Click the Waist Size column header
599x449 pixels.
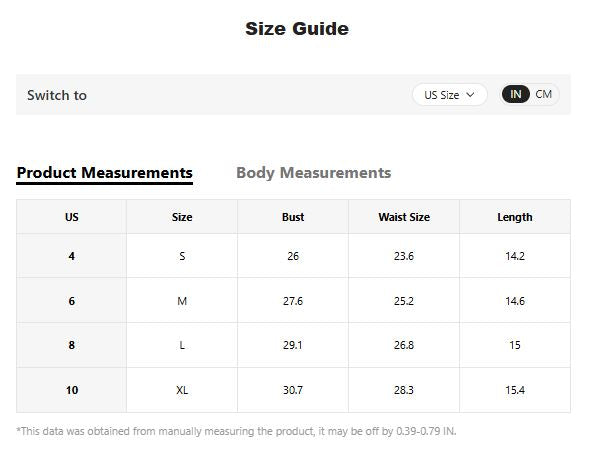tap(404, 217)
